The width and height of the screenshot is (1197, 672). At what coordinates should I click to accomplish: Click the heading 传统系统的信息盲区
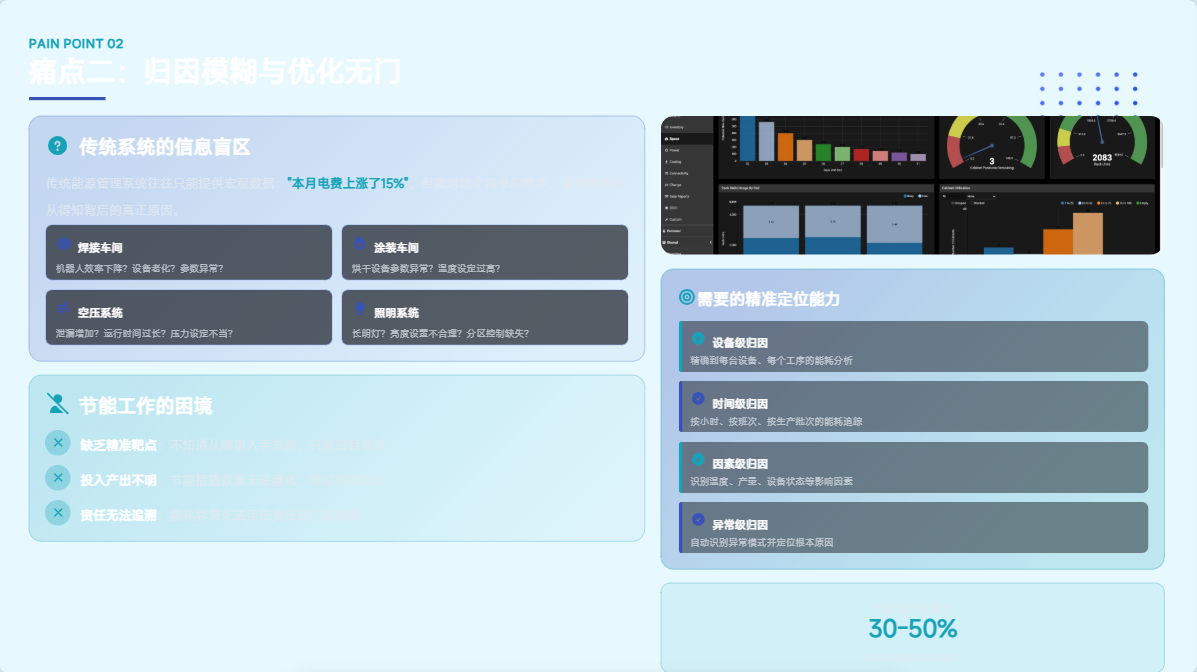coord(165,147)
